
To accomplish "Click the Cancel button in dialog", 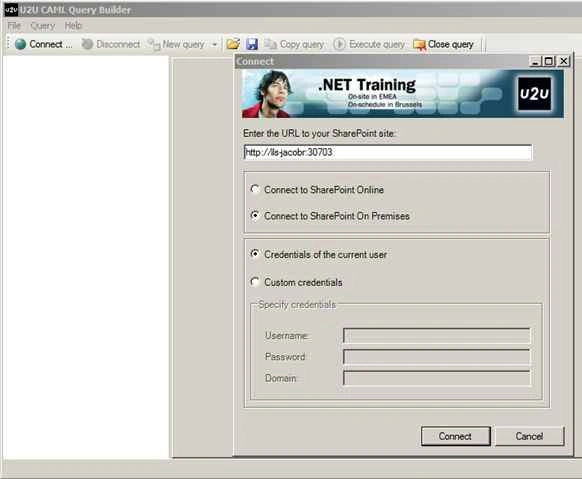I will click(x=529, y=436).
